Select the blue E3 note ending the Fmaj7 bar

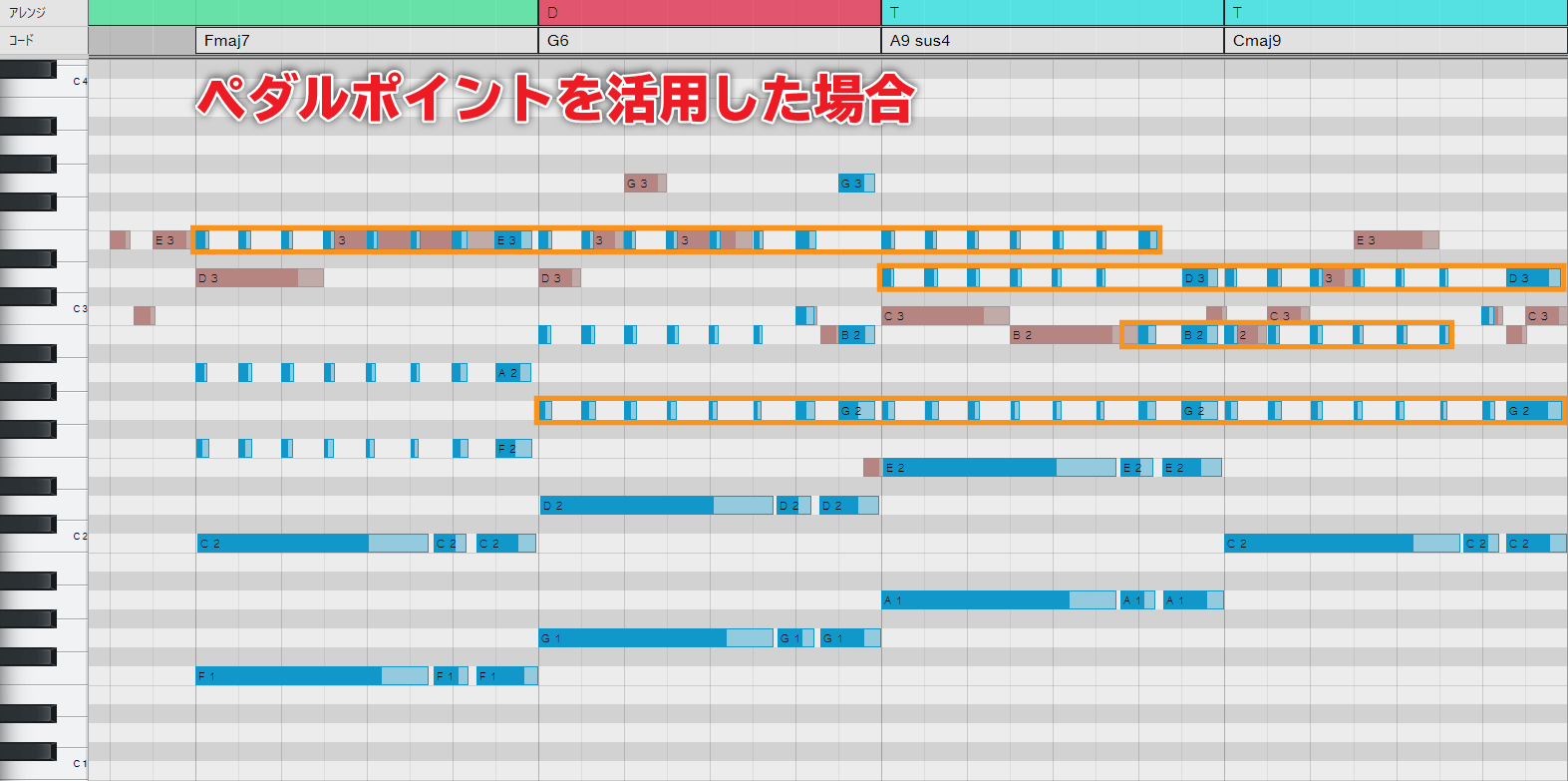click(513, 240)
